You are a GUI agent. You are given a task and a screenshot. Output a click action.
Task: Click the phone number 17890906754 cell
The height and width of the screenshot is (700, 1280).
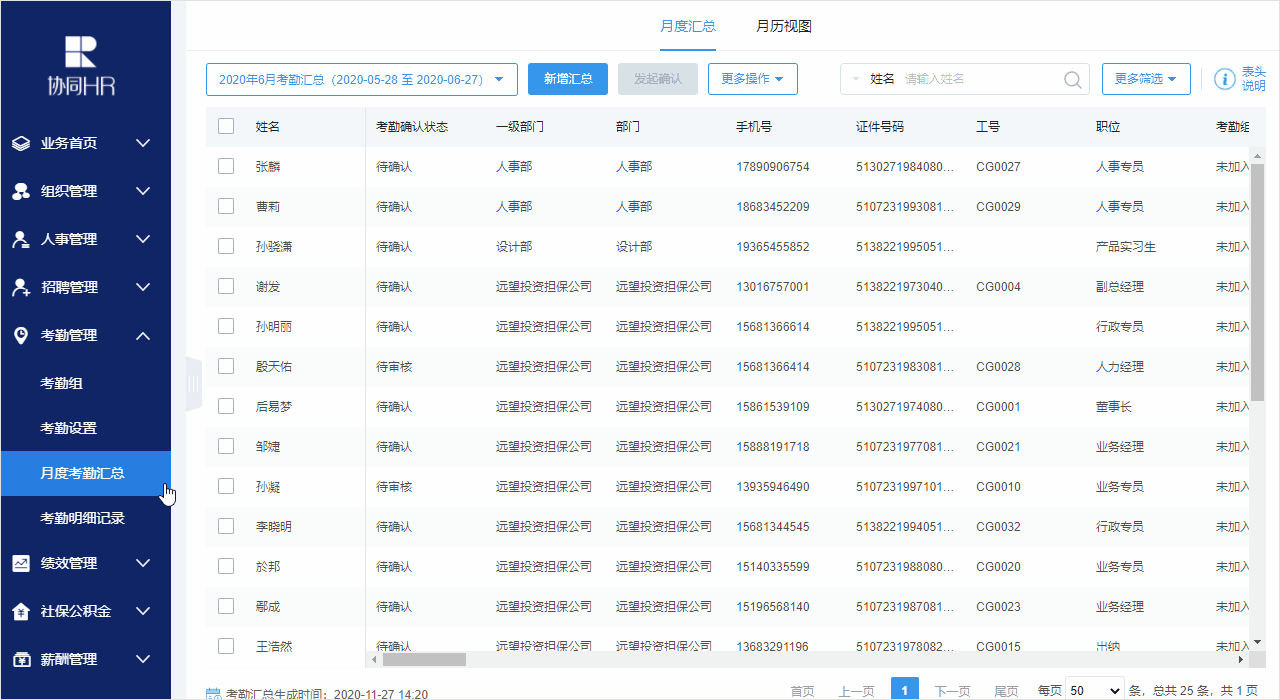click(x=773, y=167)
